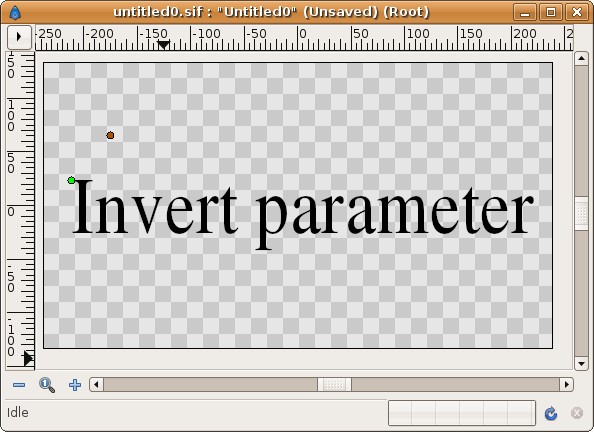Click the vertical scrollbar down arrow

point(581,363)
